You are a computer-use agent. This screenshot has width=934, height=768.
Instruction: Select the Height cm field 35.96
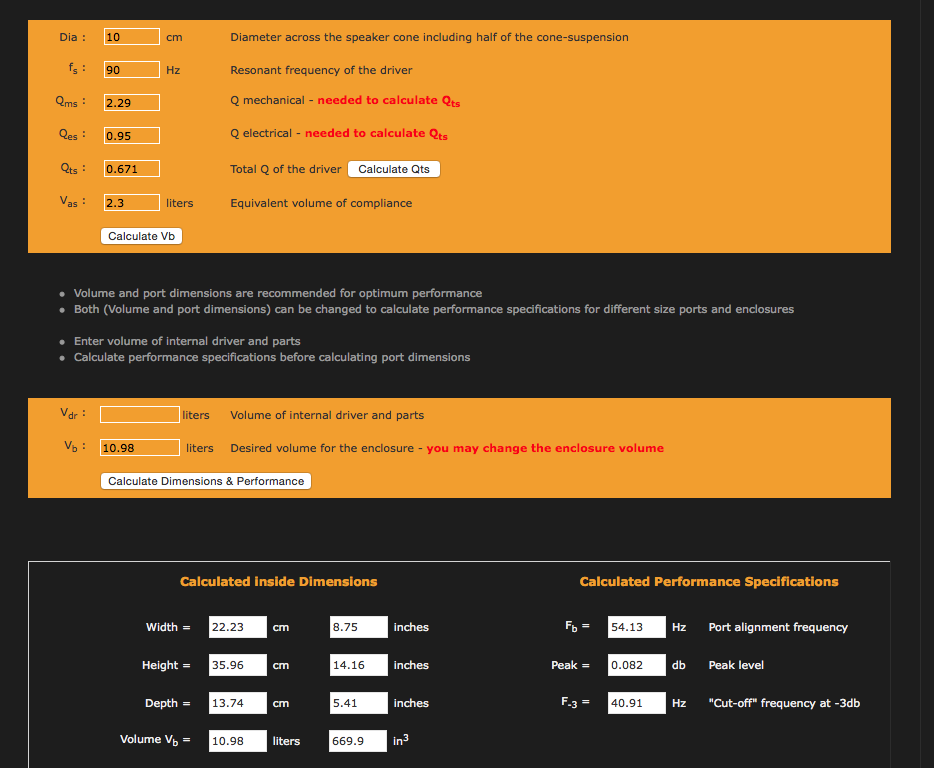[238, 665]
